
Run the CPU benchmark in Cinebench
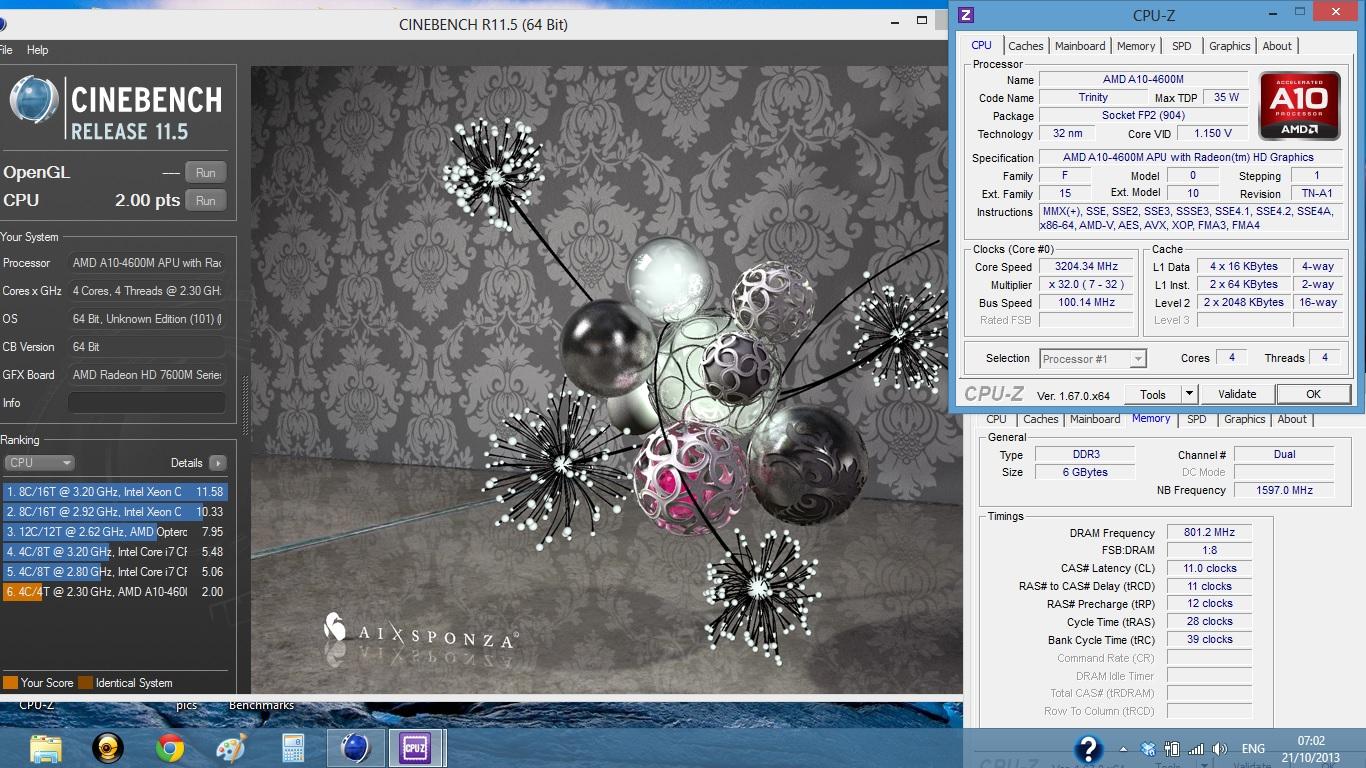pyautogui.click(x=206, y=200)
